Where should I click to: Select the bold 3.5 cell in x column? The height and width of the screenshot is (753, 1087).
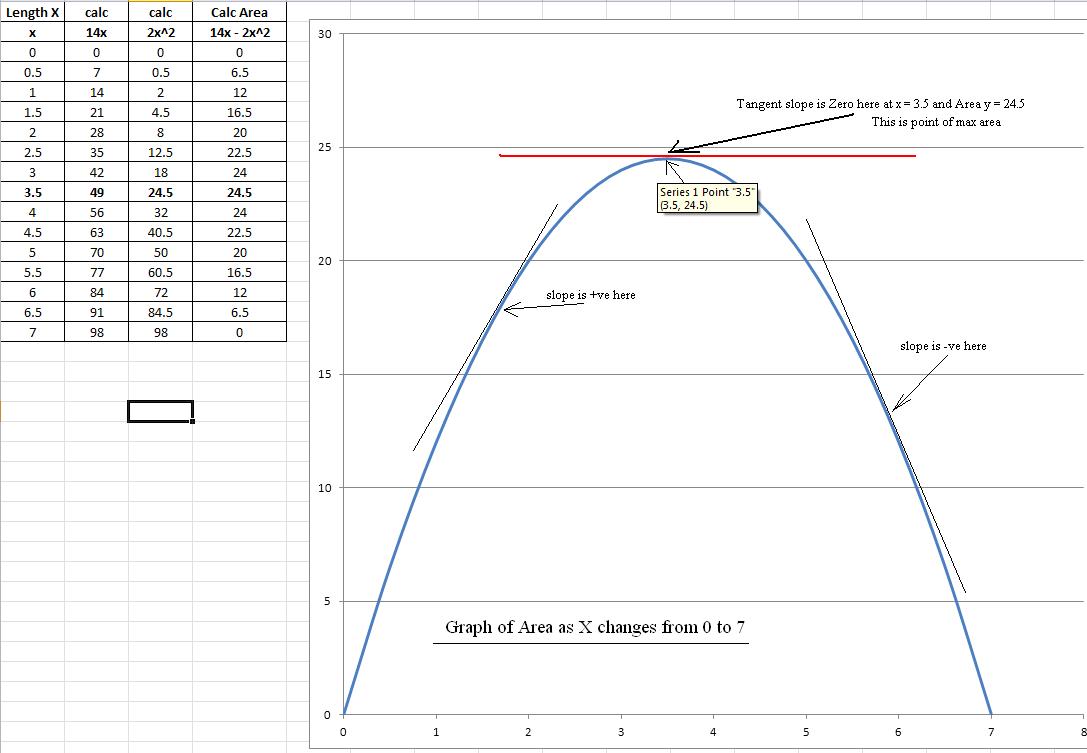click(33, 192)
